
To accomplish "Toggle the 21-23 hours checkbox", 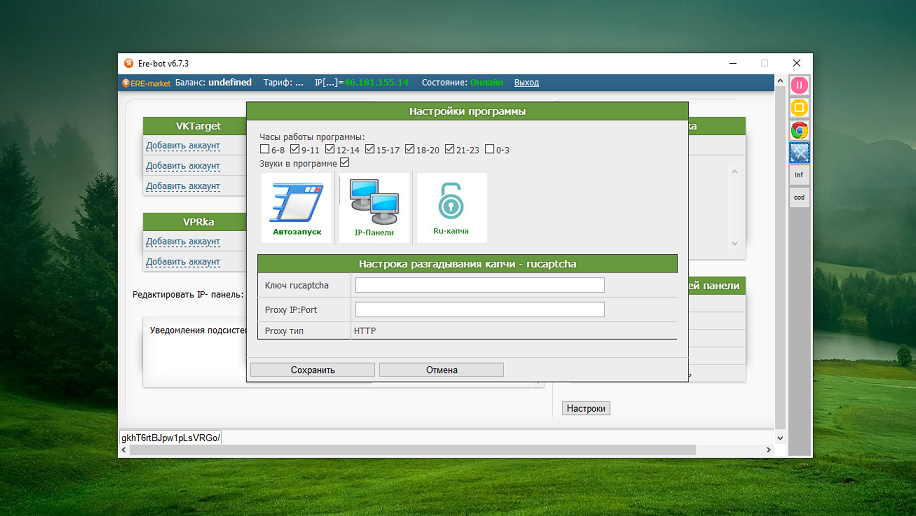I will (x=449, y=149).
